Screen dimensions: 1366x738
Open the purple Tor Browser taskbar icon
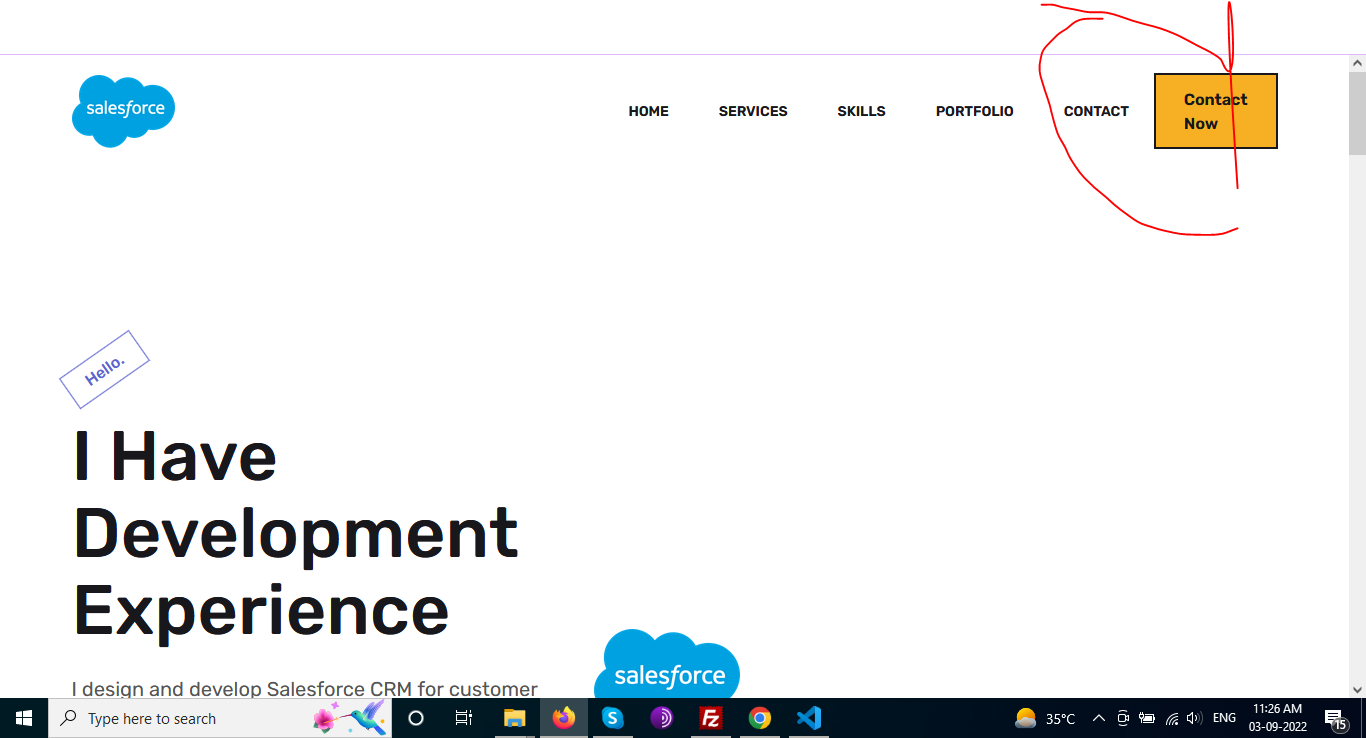661,718
